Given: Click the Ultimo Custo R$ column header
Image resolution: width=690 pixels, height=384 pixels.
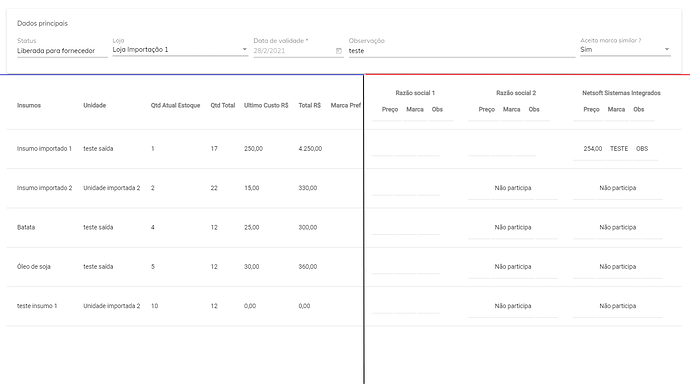Looking at the screenshot, I should 266,106.
